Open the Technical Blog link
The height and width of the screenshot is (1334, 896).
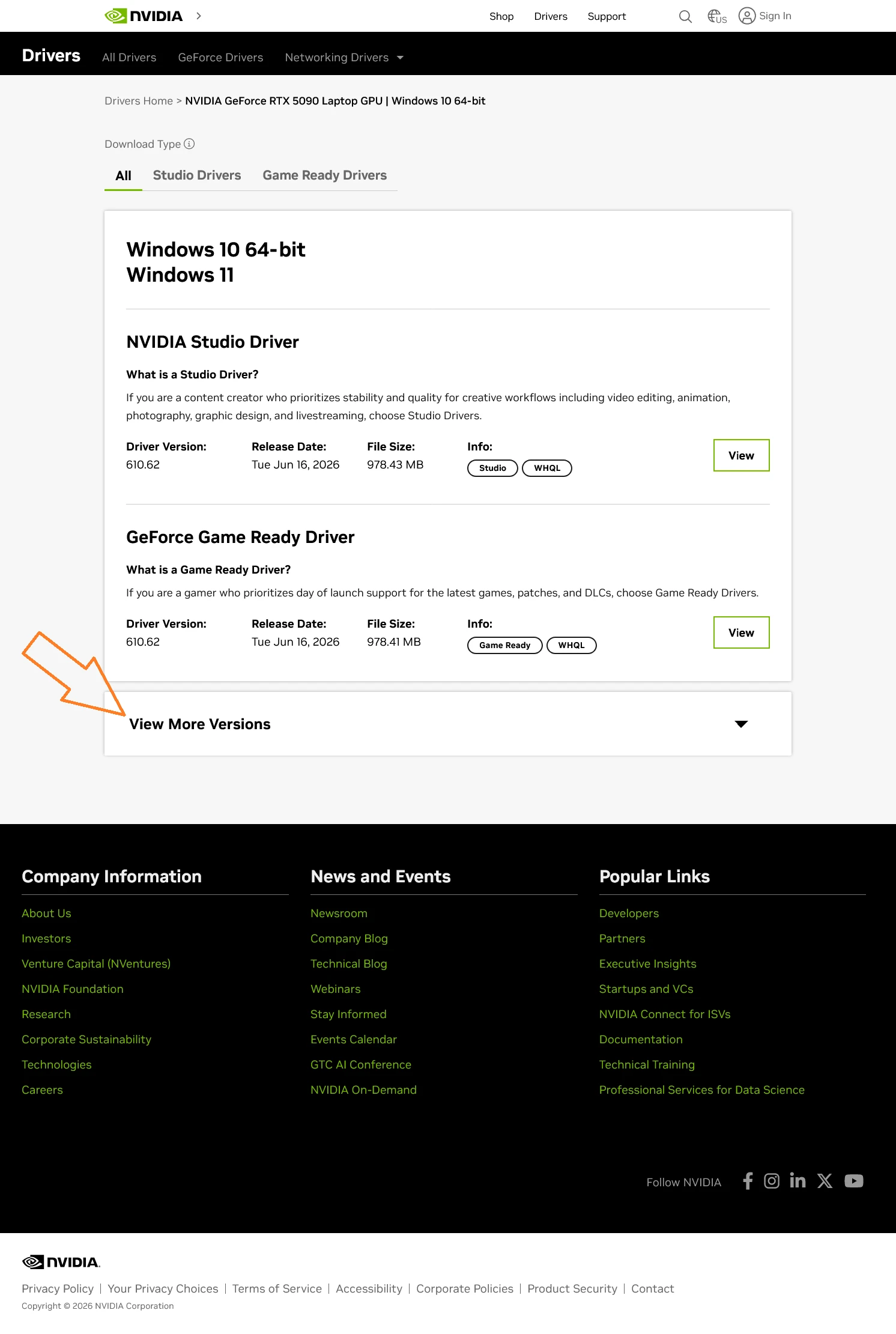[348, 963]
